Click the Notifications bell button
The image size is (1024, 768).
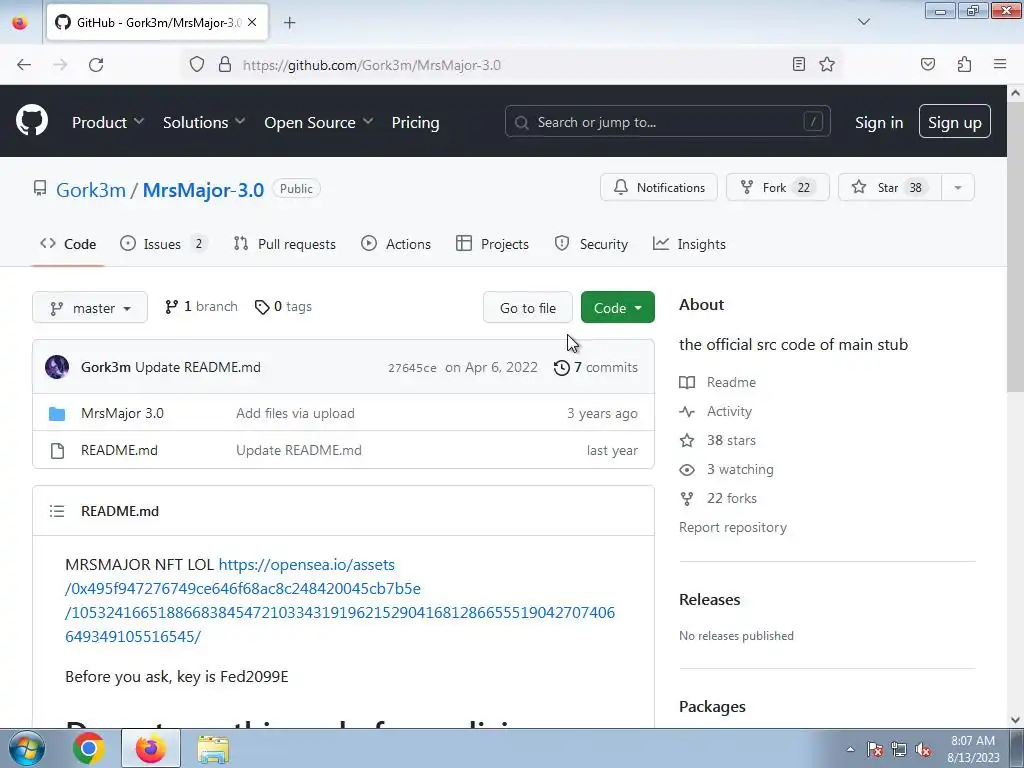pyautogui.click(x=658, y=187)
